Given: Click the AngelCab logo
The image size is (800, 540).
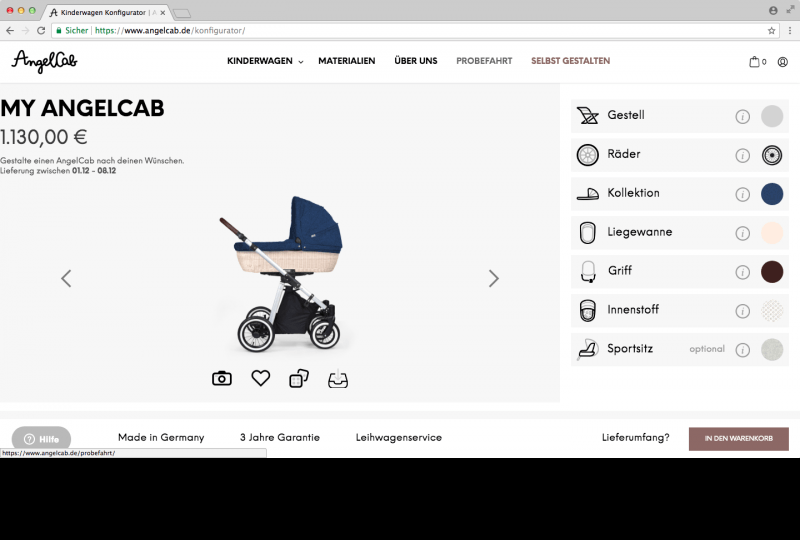Looking at the screenshot, I should 44,61.
